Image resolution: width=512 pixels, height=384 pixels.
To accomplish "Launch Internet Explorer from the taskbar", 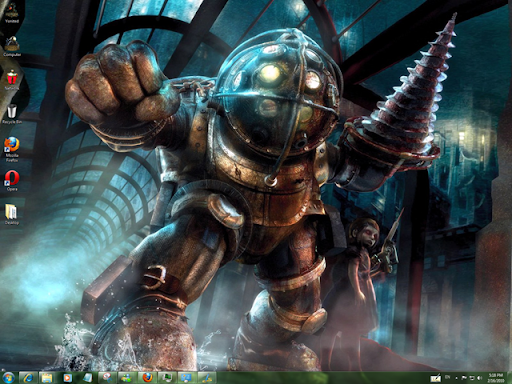I will [28, 378].
